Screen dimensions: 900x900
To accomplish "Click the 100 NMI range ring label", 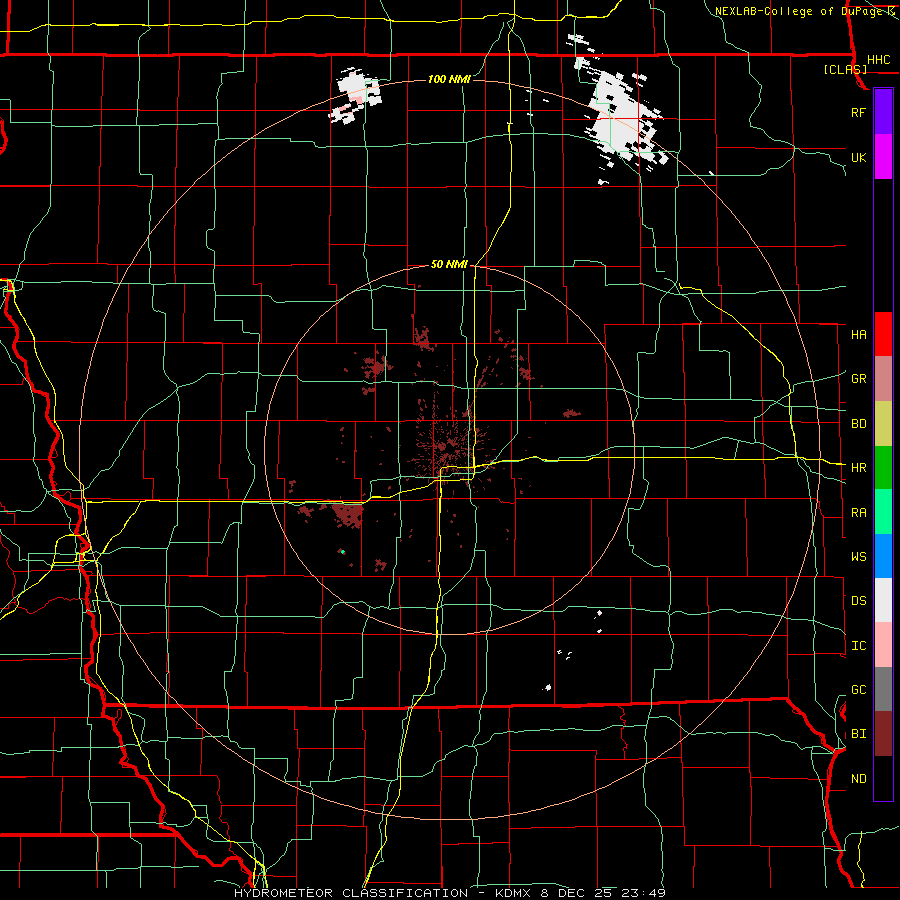I will [449, 79].
